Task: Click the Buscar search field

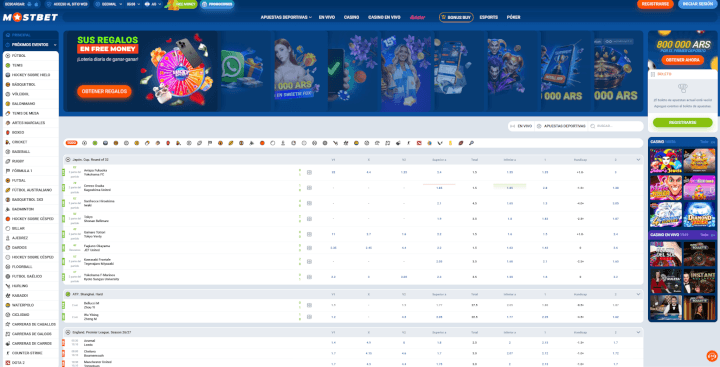Action: click(616, 126)
